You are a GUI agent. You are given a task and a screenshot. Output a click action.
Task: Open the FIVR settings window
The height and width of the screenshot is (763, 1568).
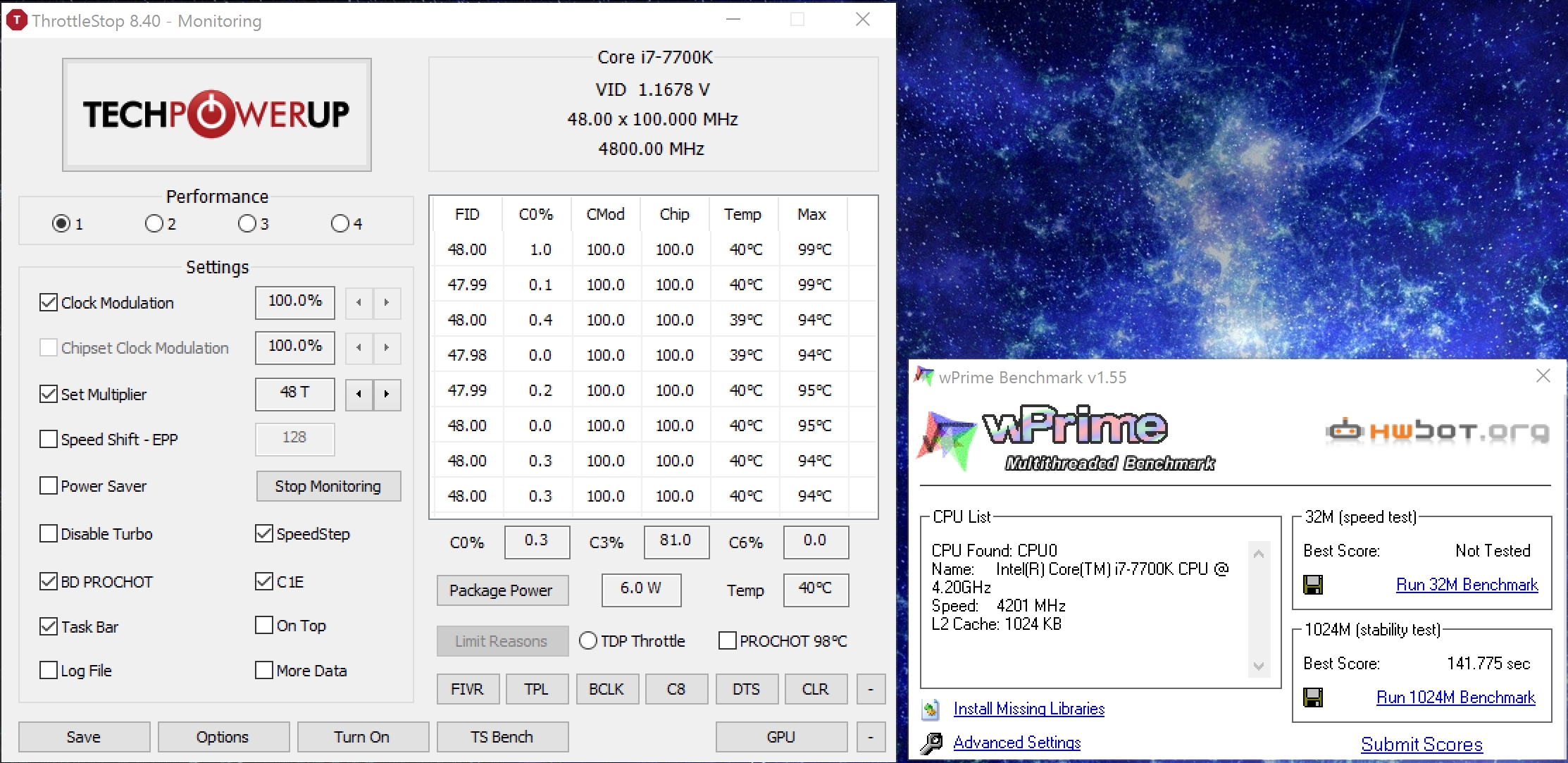click(467, 689)
